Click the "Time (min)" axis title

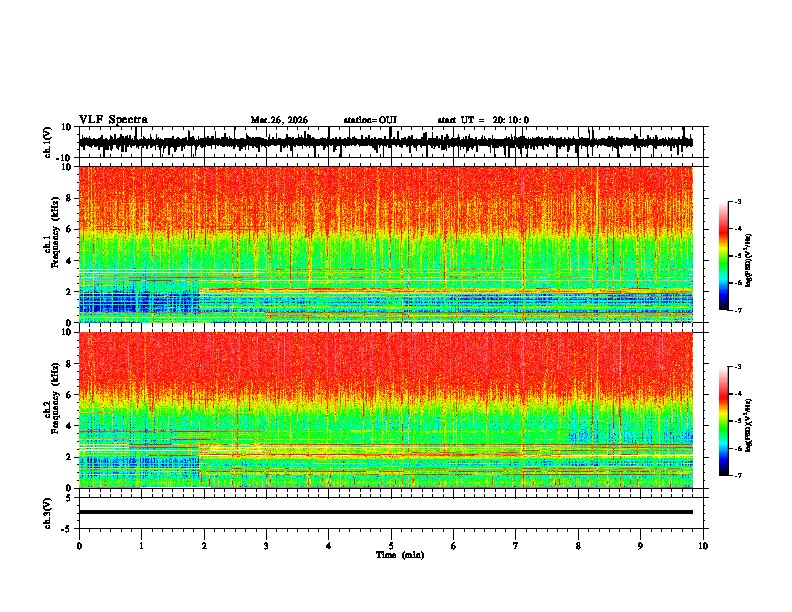click(x=400, y=555)
